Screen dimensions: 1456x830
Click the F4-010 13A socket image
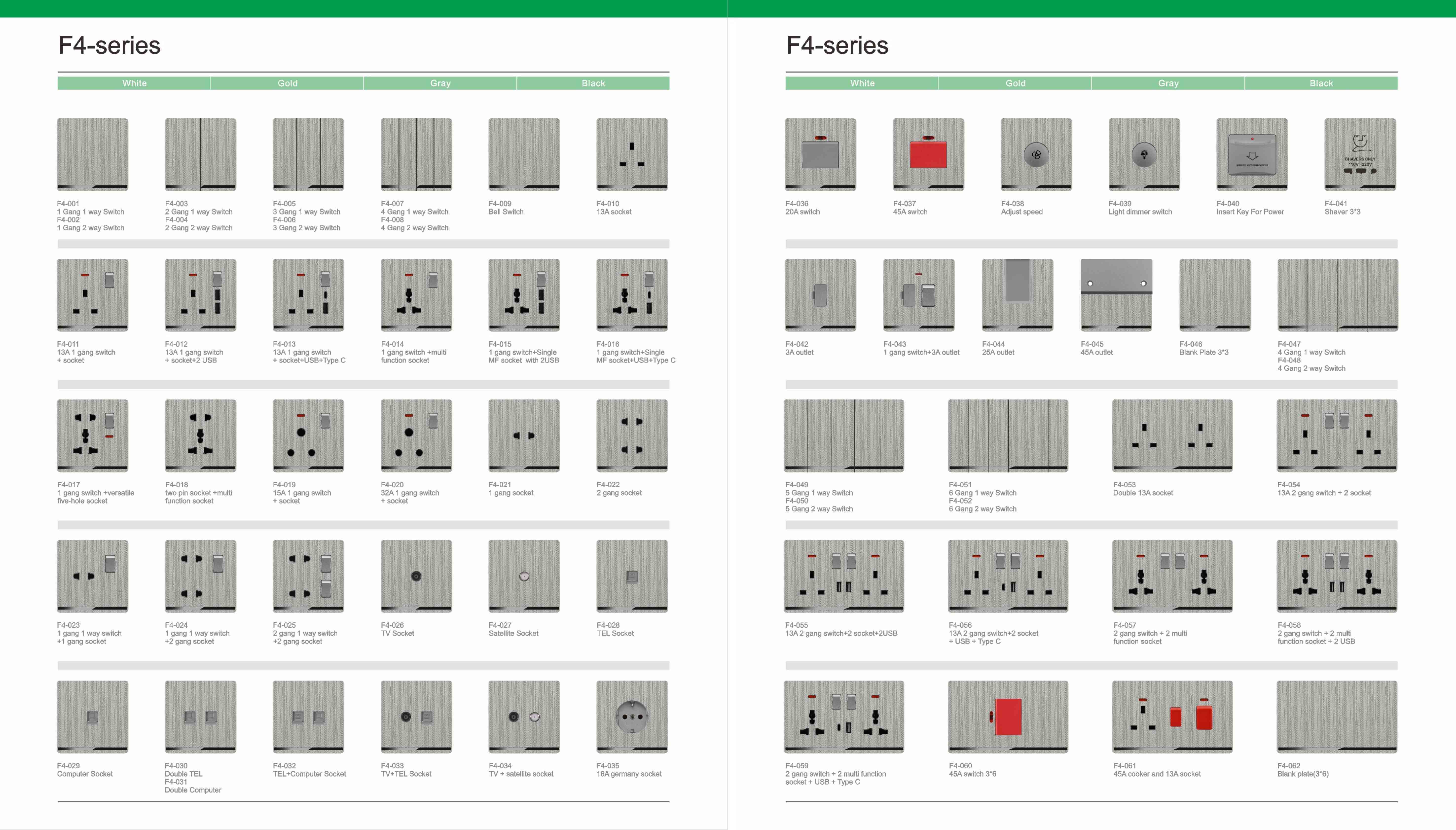[x=632, y=155]
